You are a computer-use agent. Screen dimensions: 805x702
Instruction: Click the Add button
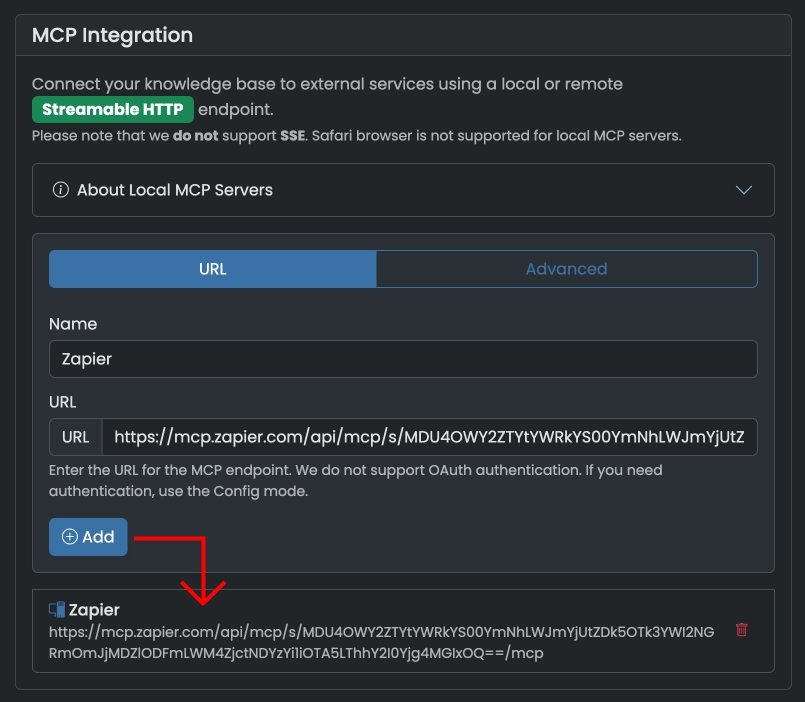(88, 537)
